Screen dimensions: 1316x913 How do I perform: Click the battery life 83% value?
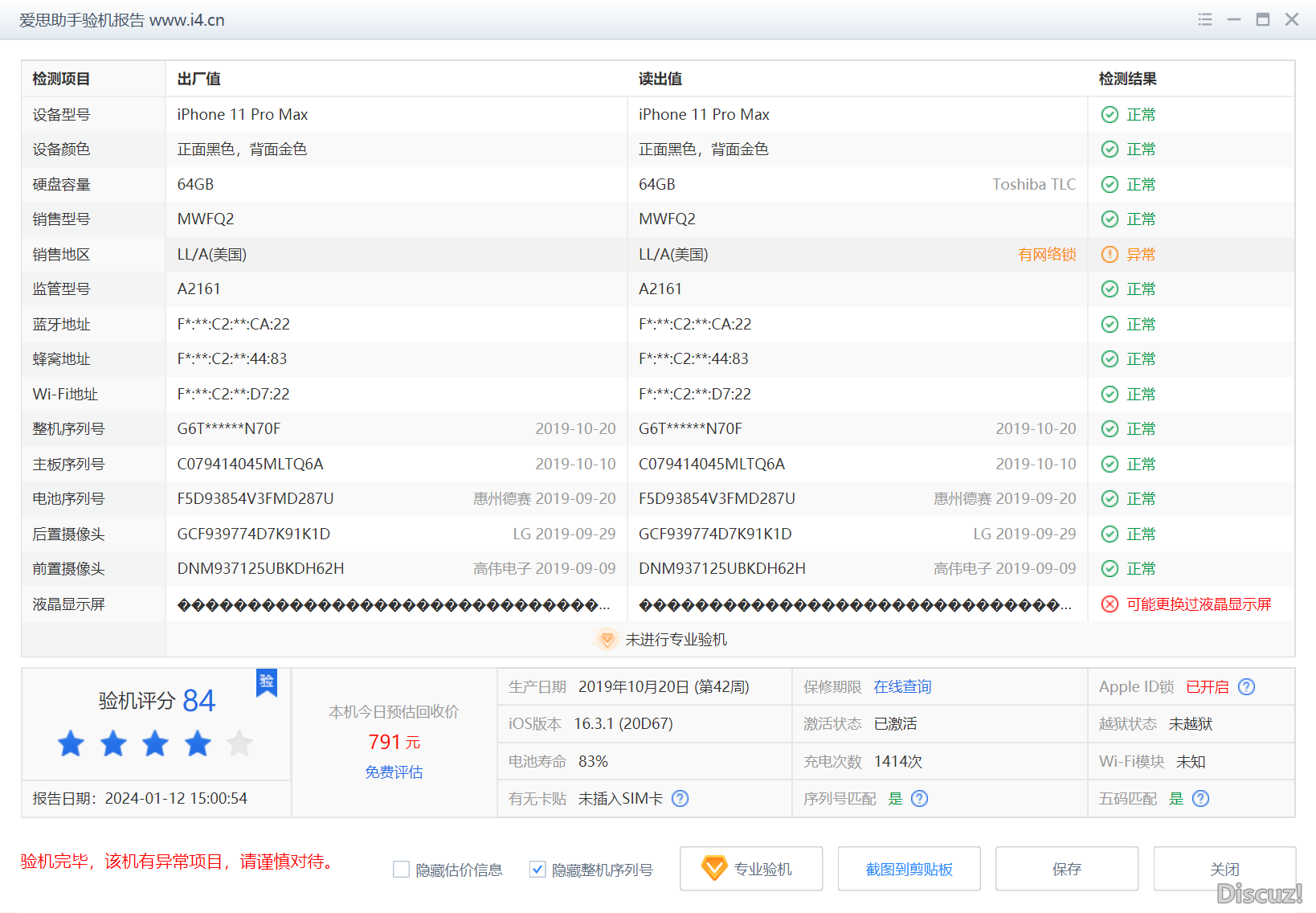593,762
